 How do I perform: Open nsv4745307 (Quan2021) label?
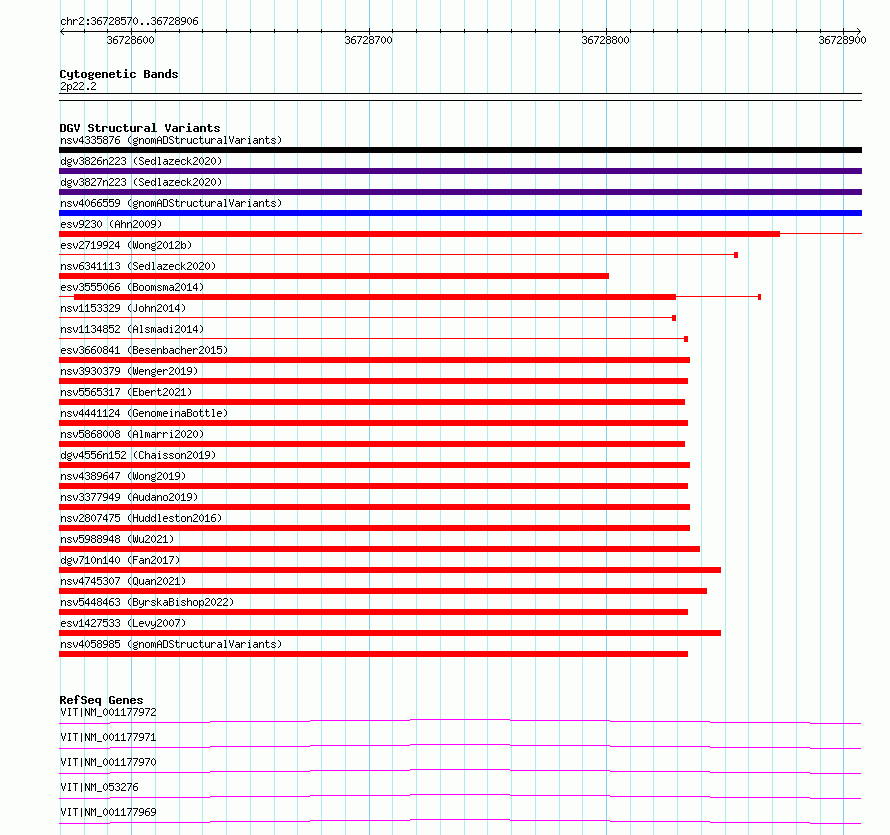(x=123, y=581)
